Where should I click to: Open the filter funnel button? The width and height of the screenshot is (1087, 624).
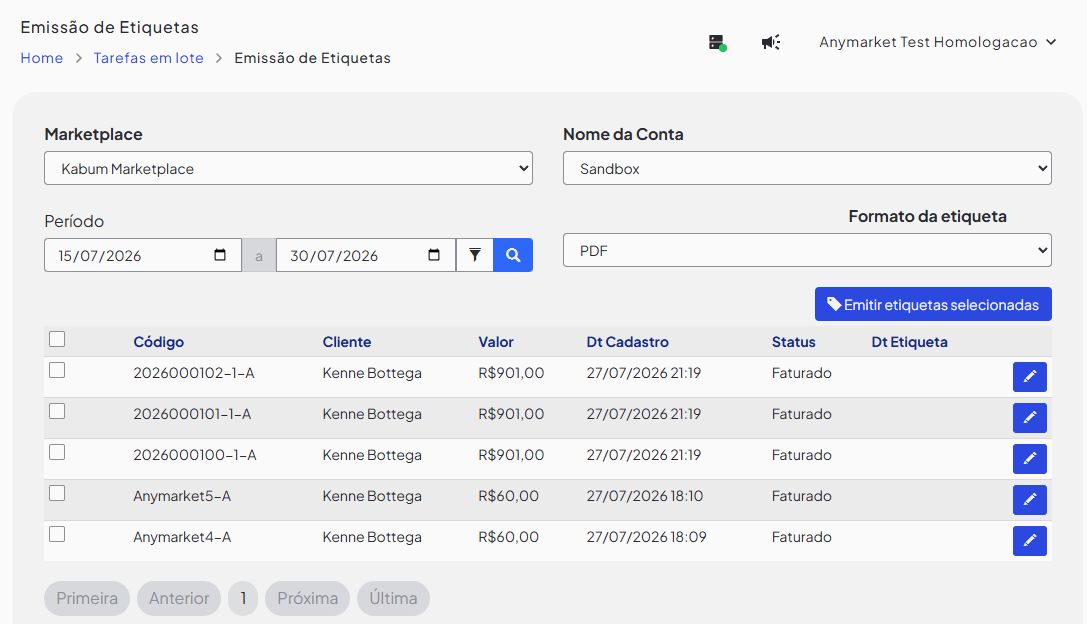tap(475, 255)
